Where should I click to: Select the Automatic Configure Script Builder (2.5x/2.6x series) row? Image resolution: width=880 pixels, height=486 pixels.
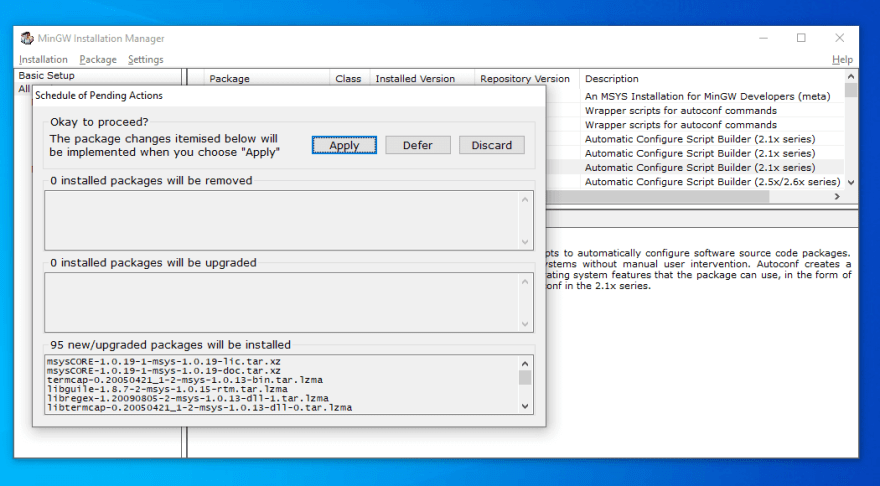(x=712, y=182)
